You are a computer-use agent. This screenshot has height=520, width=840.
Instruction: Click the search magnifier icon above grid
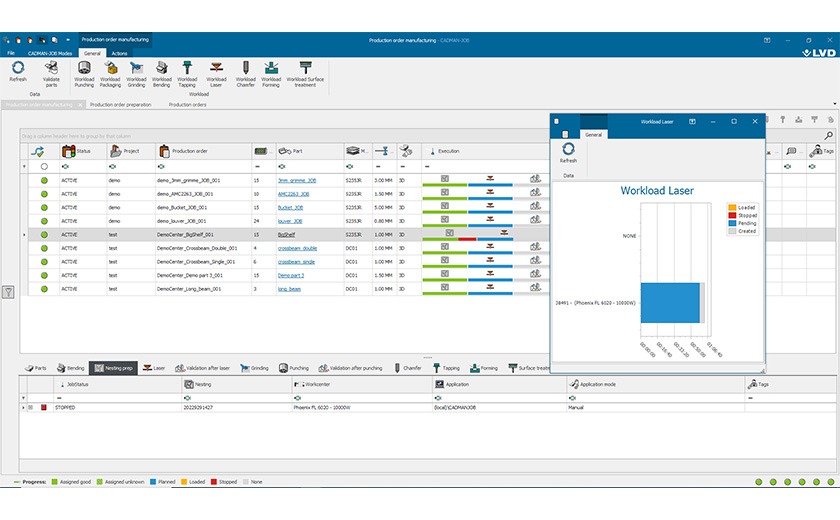point(828,135)
